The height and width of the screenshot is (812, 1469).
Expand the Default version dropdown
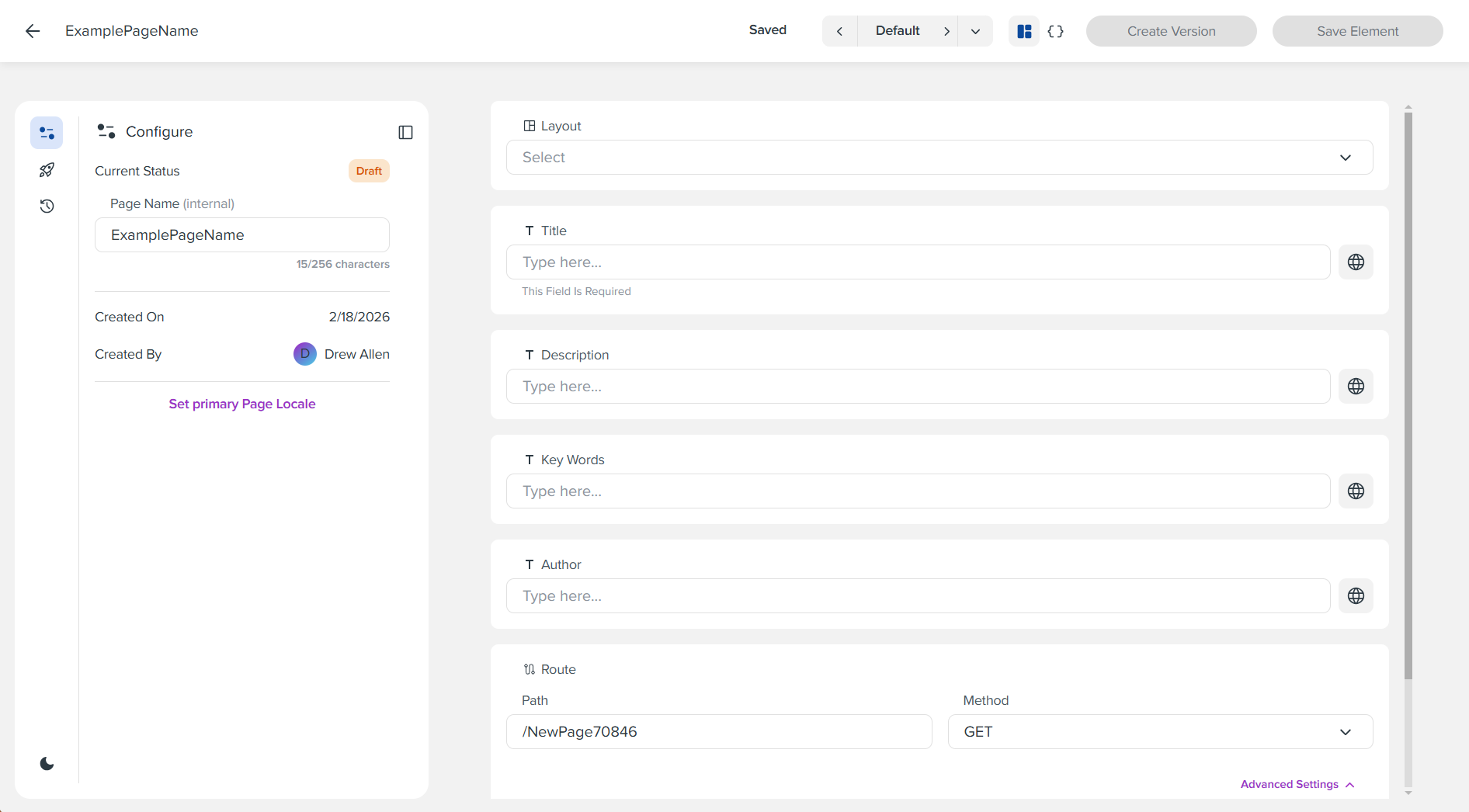(975, 31)
